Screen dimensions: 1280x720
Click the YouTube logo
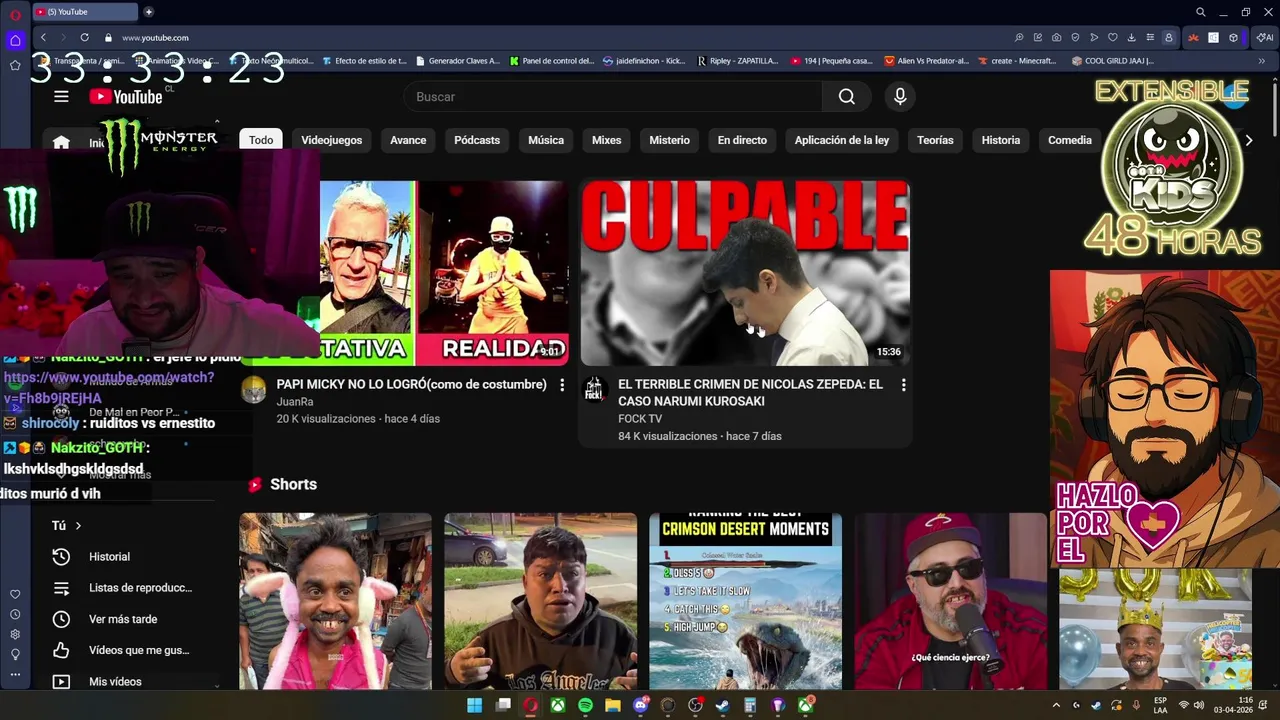(x=126, y=97)
